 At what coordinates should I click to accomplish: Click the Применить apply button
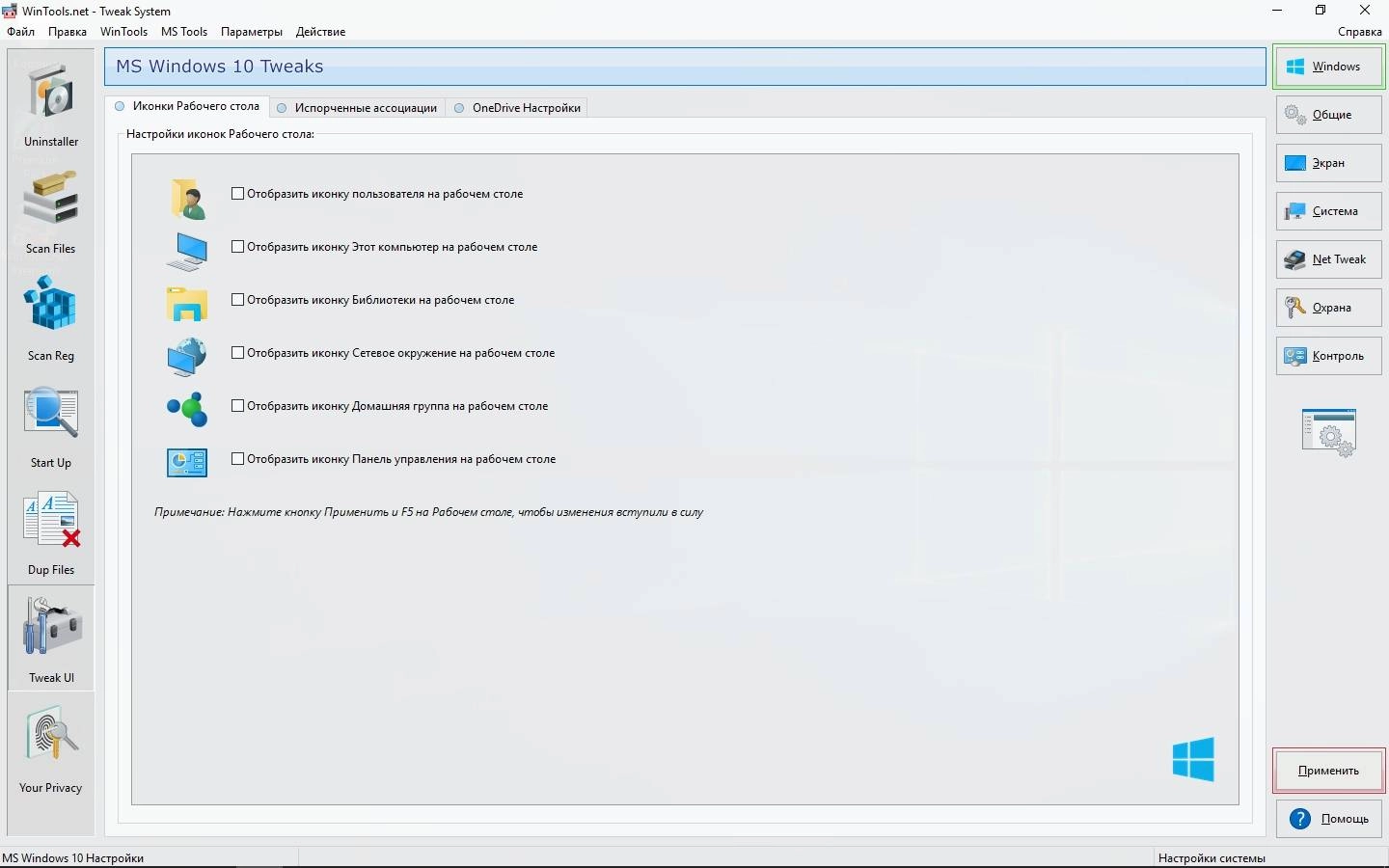[1328, 771]
